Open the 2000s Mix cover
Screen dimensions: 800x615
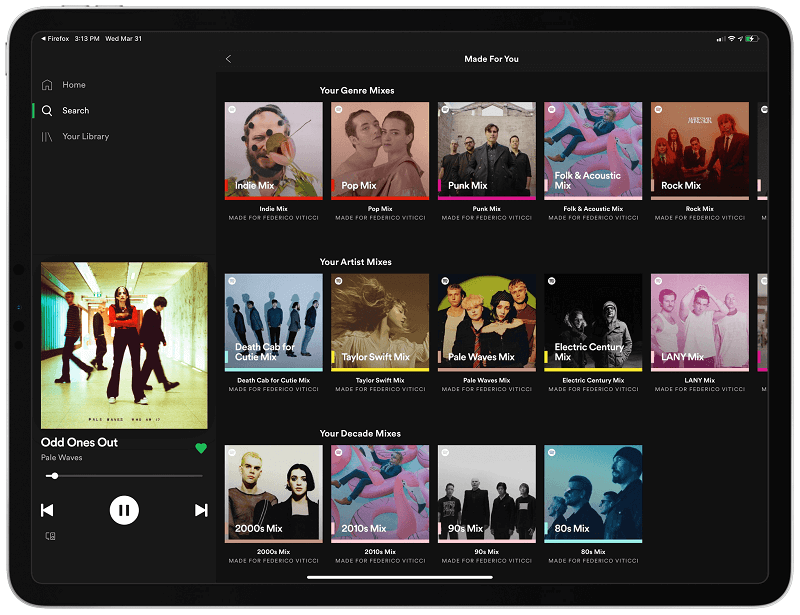[273, 494]
